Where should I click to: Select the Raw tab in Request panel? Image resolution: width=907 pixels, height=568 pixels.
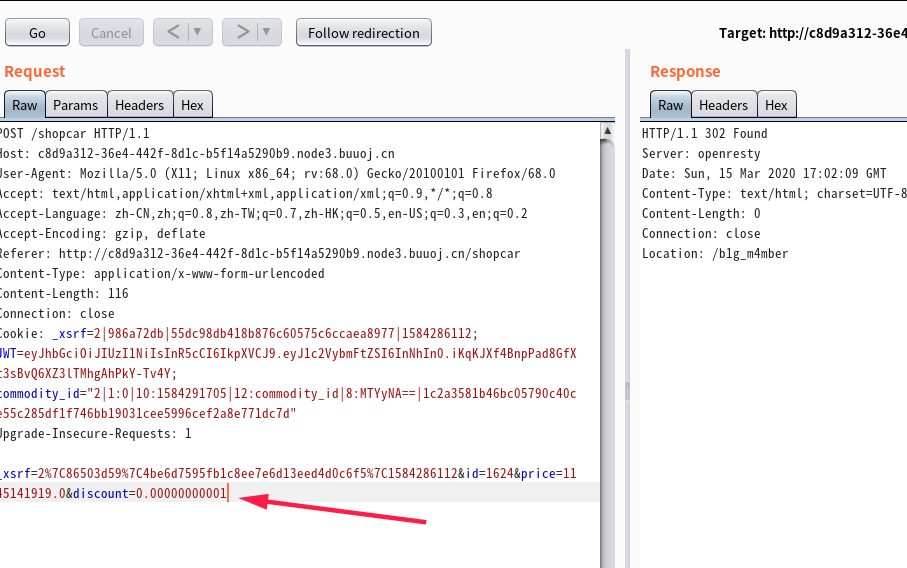click(25, 105)
